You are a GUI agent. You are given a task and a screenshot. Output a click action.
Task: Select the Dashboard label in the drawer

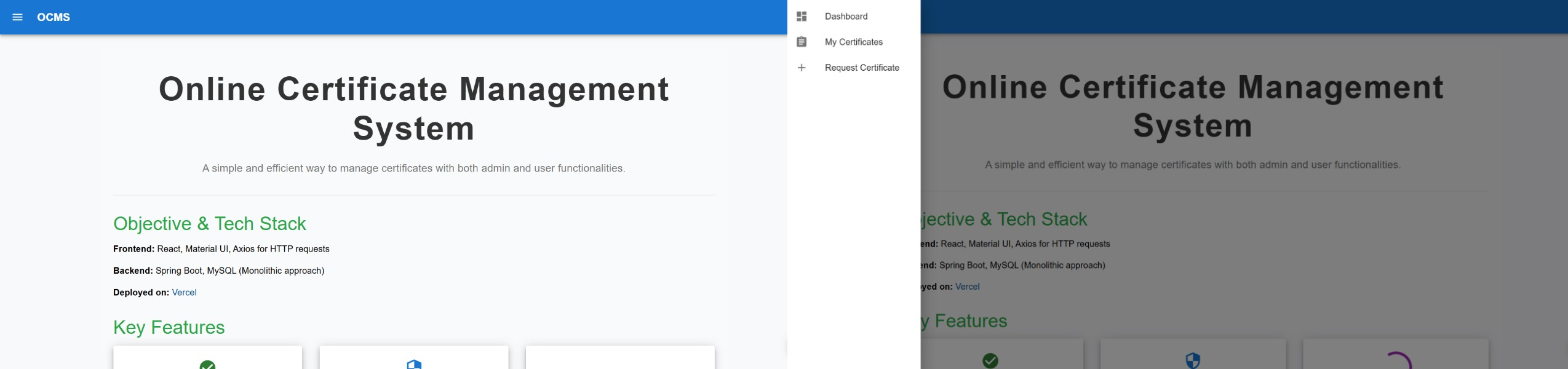[846, 17]
